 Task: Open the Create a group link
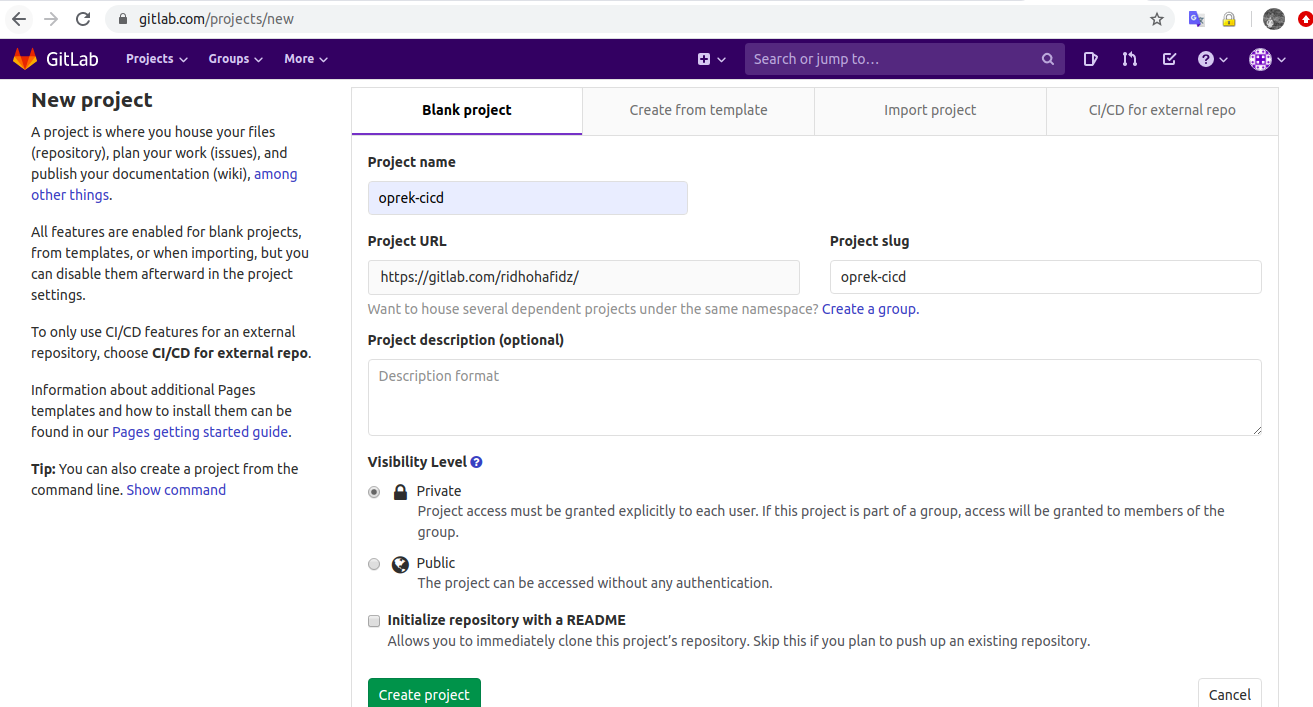pyautogui.click(x=869, y=309)
